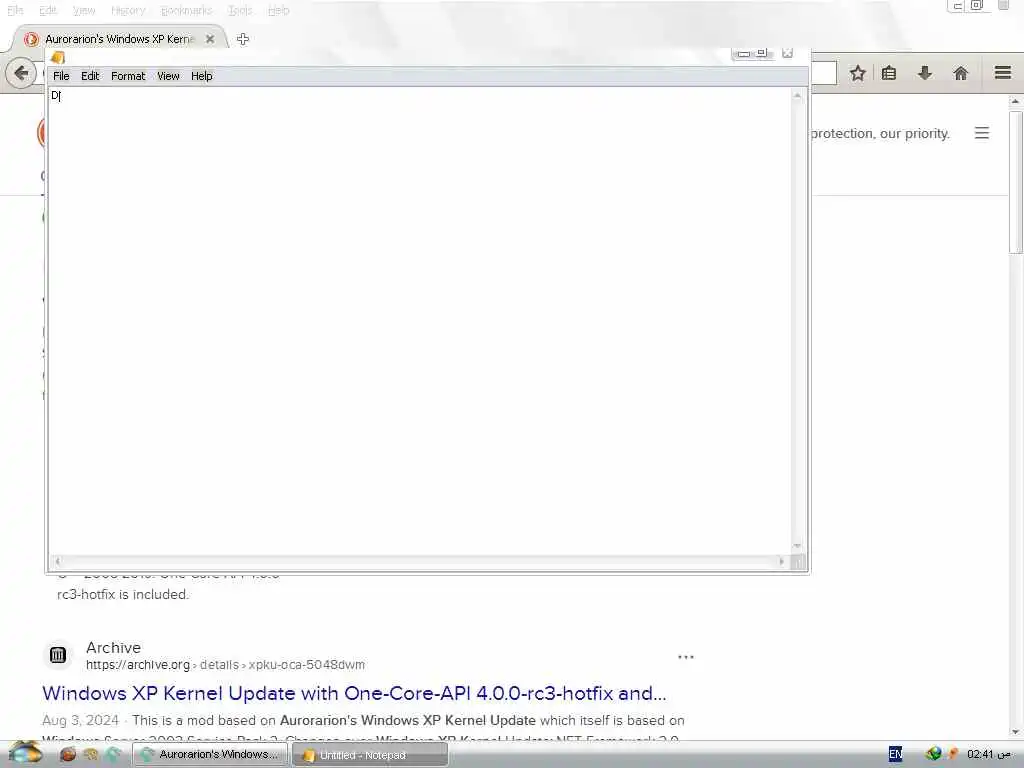Click the Archive site name label

tap(114, 647)
